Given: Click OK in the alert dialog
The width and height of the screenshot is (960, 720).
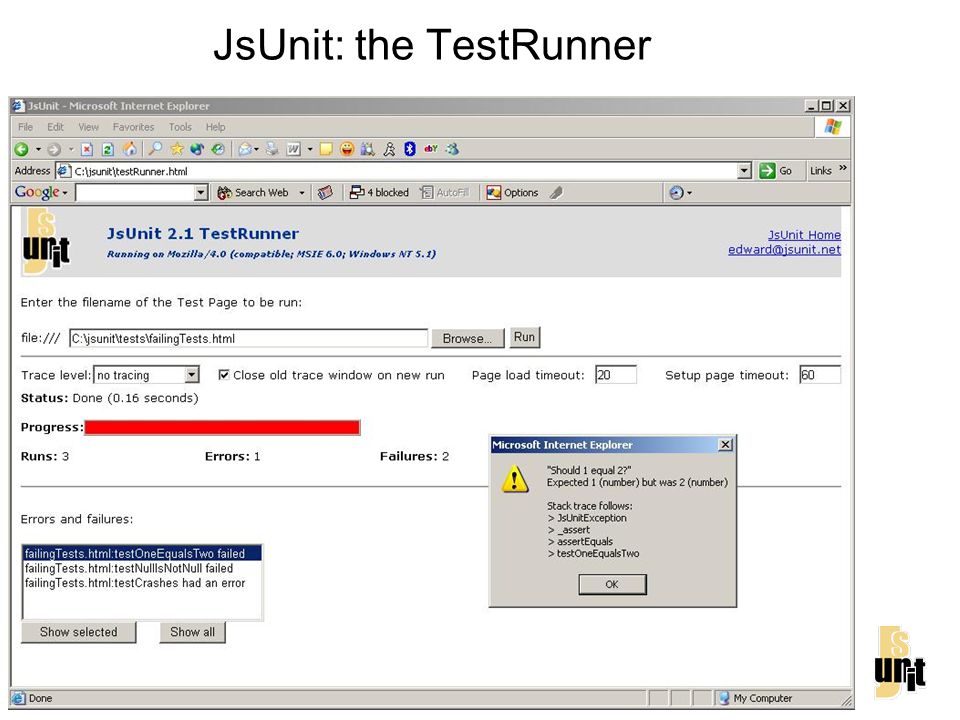Looking at the screenshot, I should pyautogui.click(x=612, y=584).
